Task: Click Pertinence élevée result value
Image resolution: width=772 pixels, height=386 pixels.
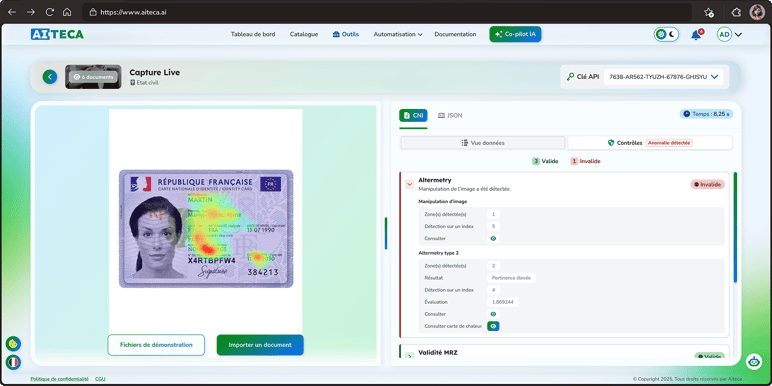Action: click(x=511, y=278)
